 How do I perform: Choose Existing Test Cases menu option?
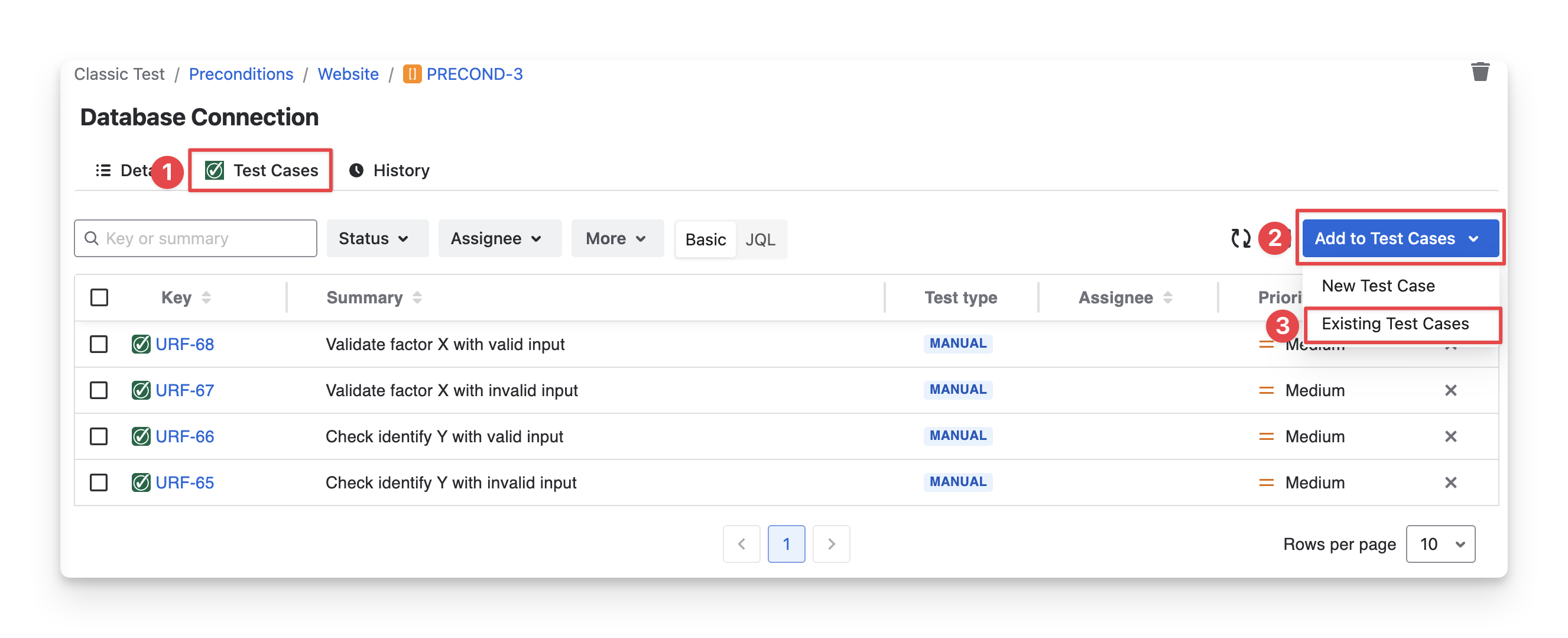pyautogui.click(x=1394, y=324)
